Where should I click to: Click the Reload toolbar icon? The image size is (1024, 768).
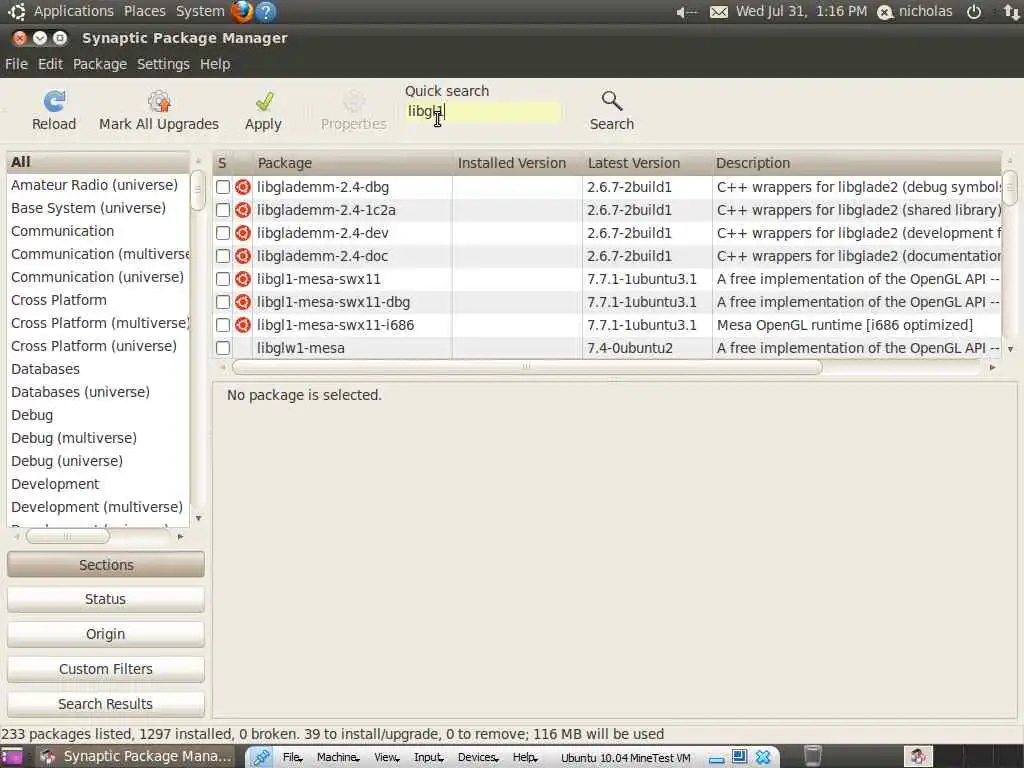point(54,101)
